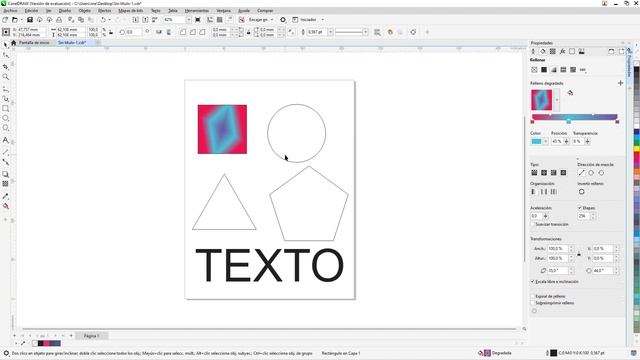Click the left magenta gradient end node
Viewport: 640px width, 360px height.
(532, 121)
